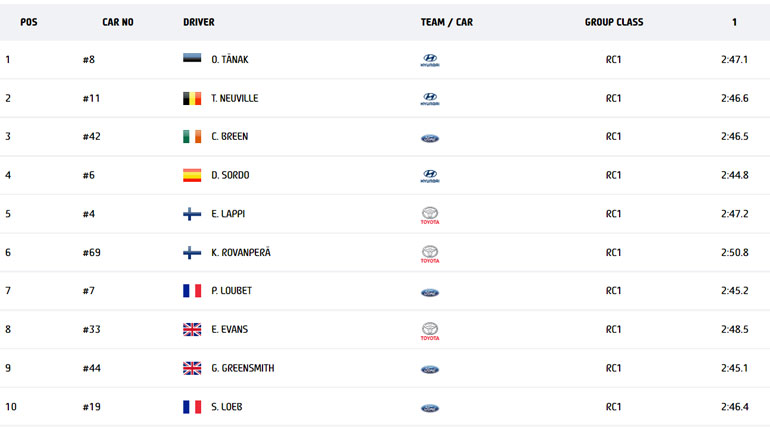Viewport: 770px width, 433px height.
Task: Click the Ford logo in Loeb's row
Action: [430, 408]
